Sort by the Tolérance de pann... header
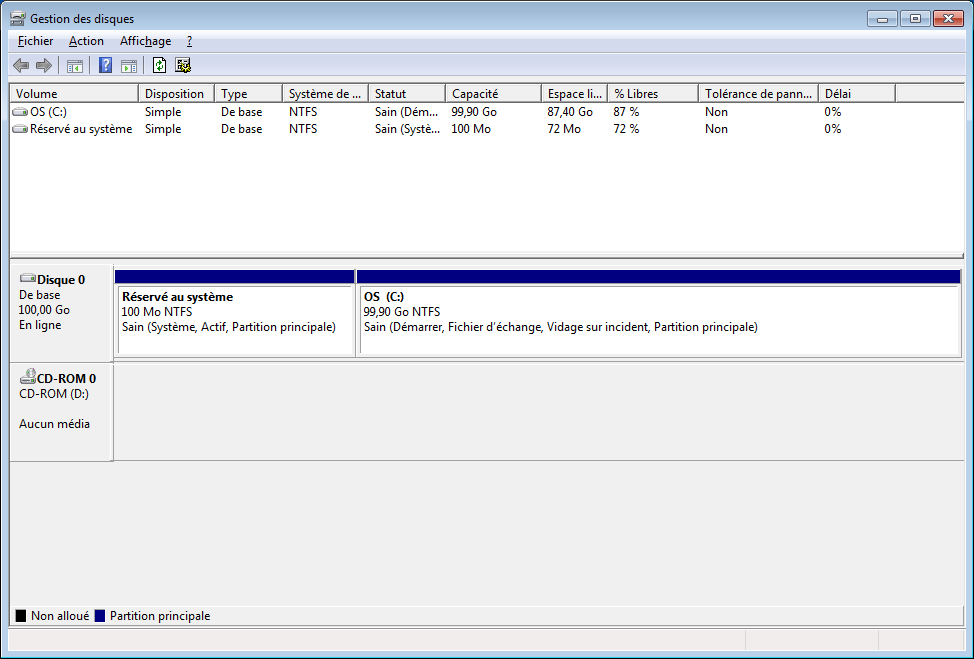The width and height of the screenshot is (974, 659). (x=758, y=94)
